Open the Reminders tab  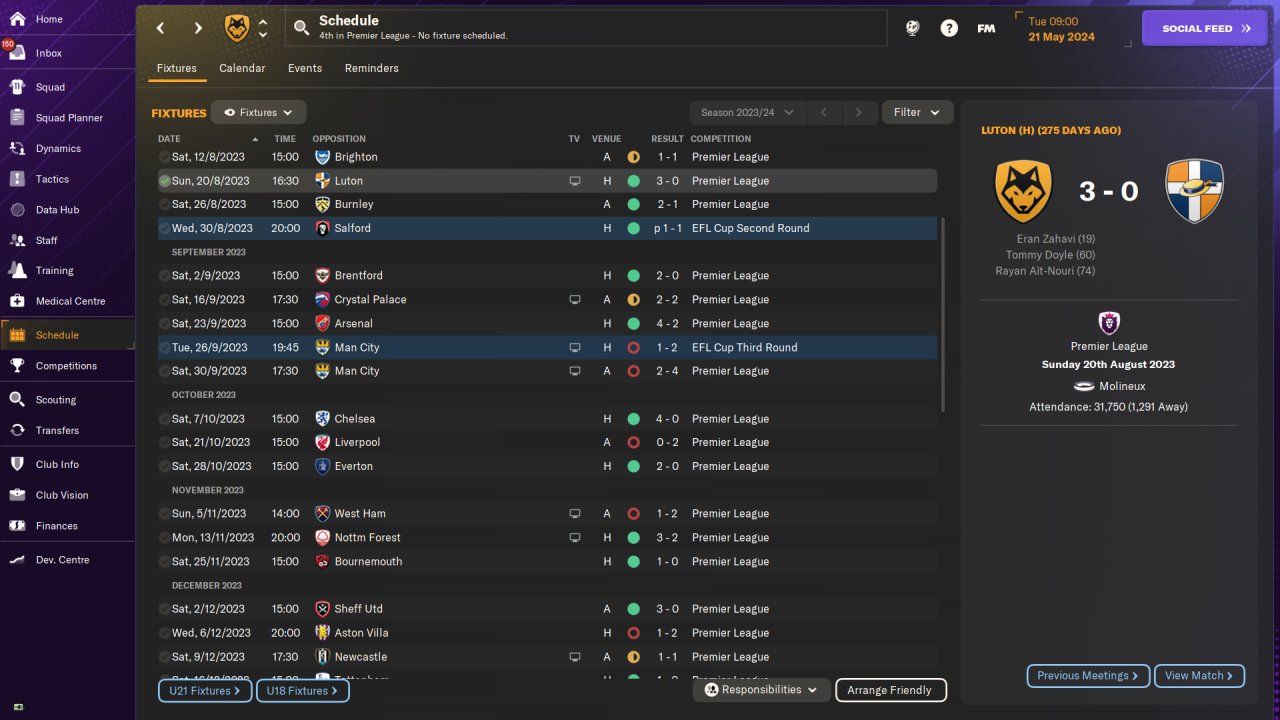[371, 68]
